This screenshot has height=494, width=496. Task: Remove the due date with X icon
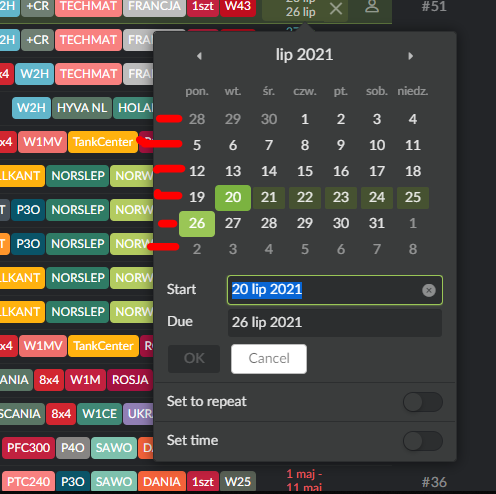tap(336, 9)
